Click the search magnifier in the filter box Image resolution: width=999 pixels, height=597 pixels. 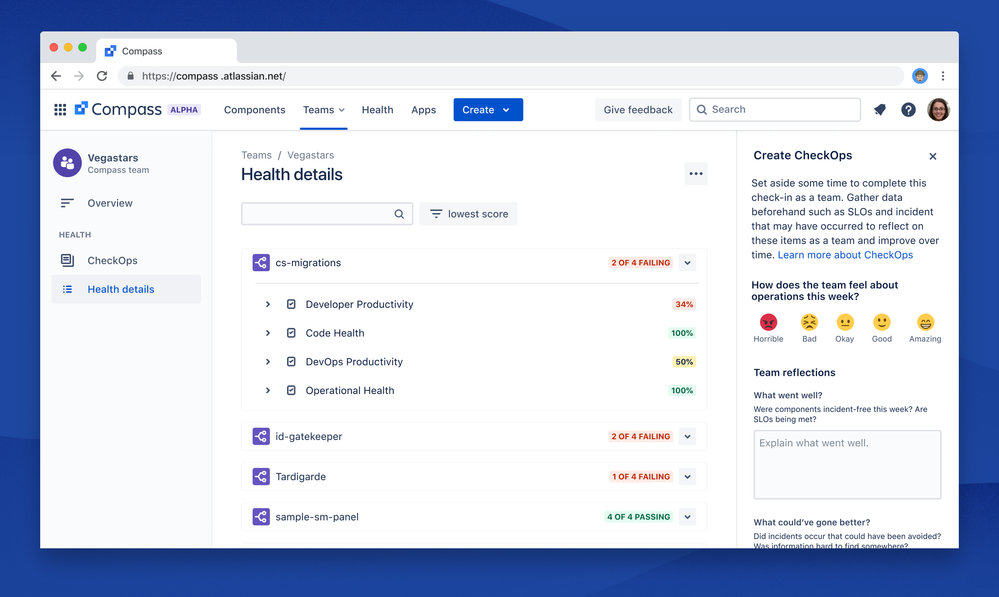pos(399,214)
